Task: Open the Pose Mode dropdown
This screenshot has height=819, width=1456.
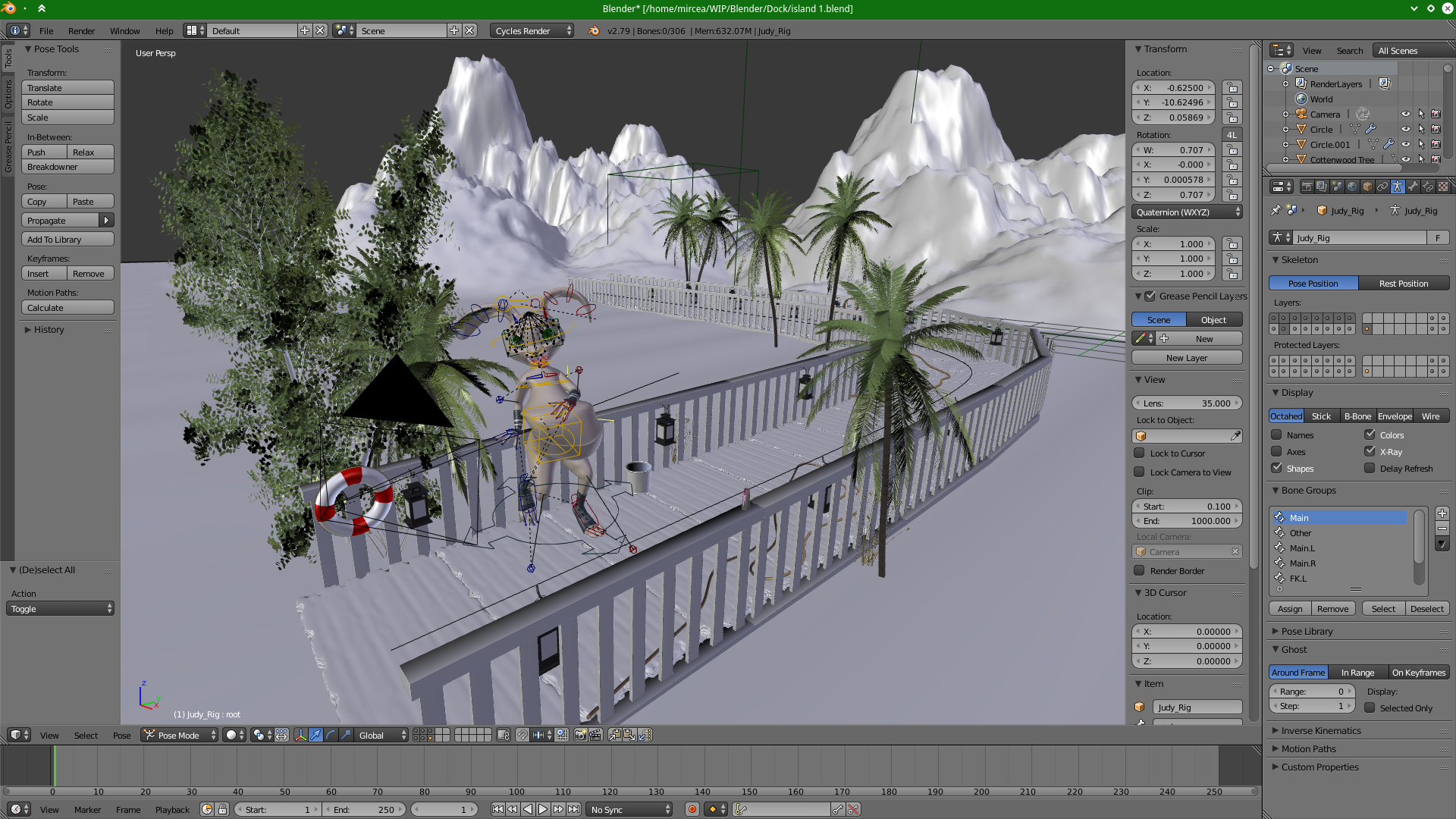Action: (x=180, y=735)
